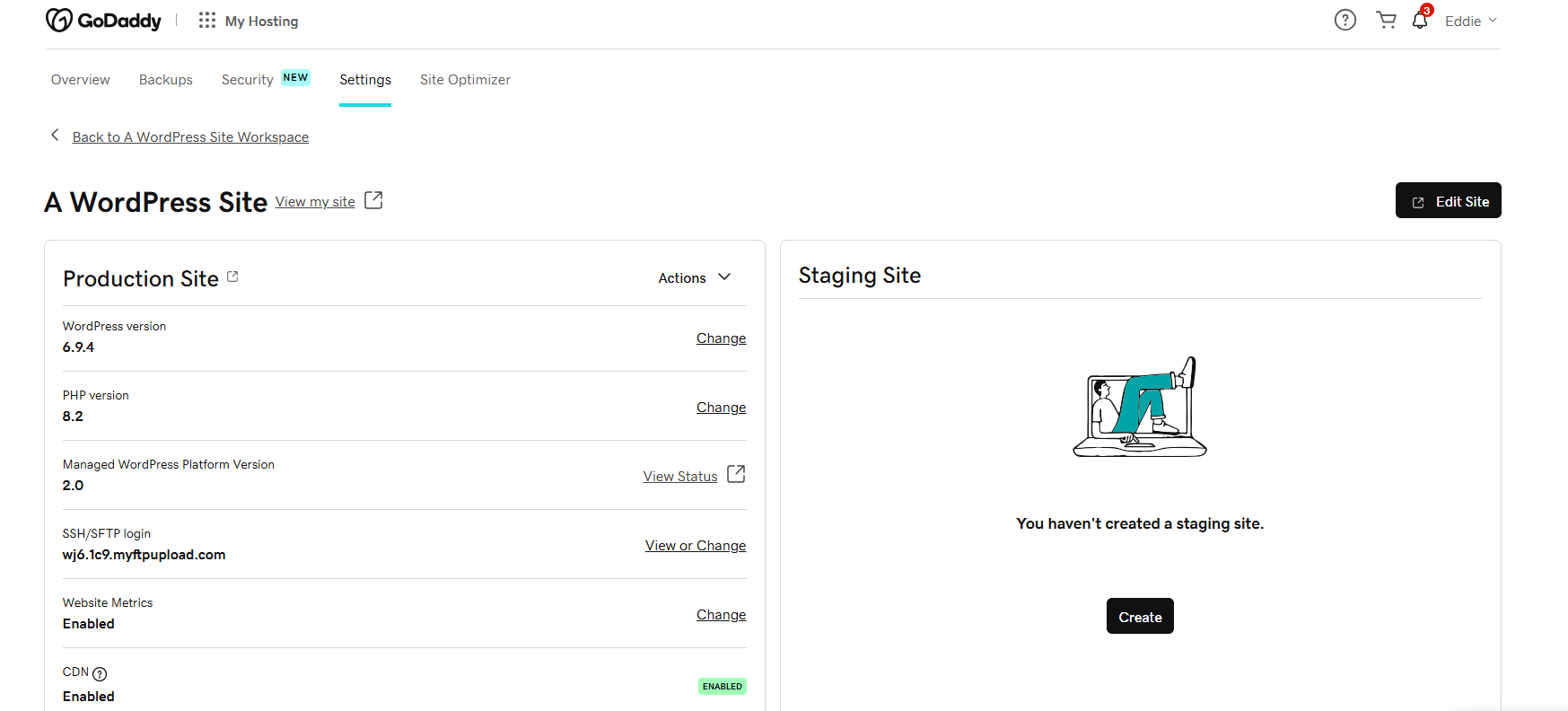The image size is (1568, 711).
Task: Click the View Status link
Action: (x=680, y=477)
